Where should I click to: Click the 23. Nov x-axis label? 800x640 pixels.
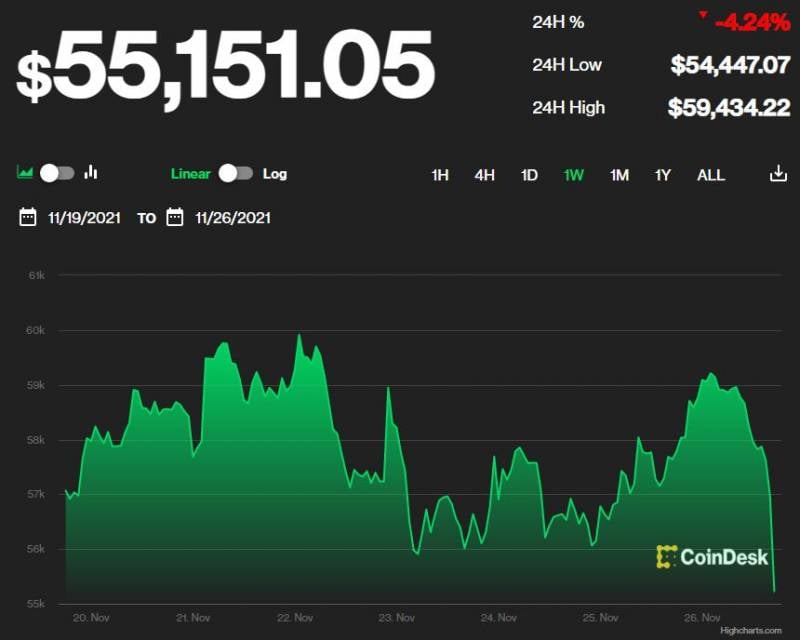point(396,618)
